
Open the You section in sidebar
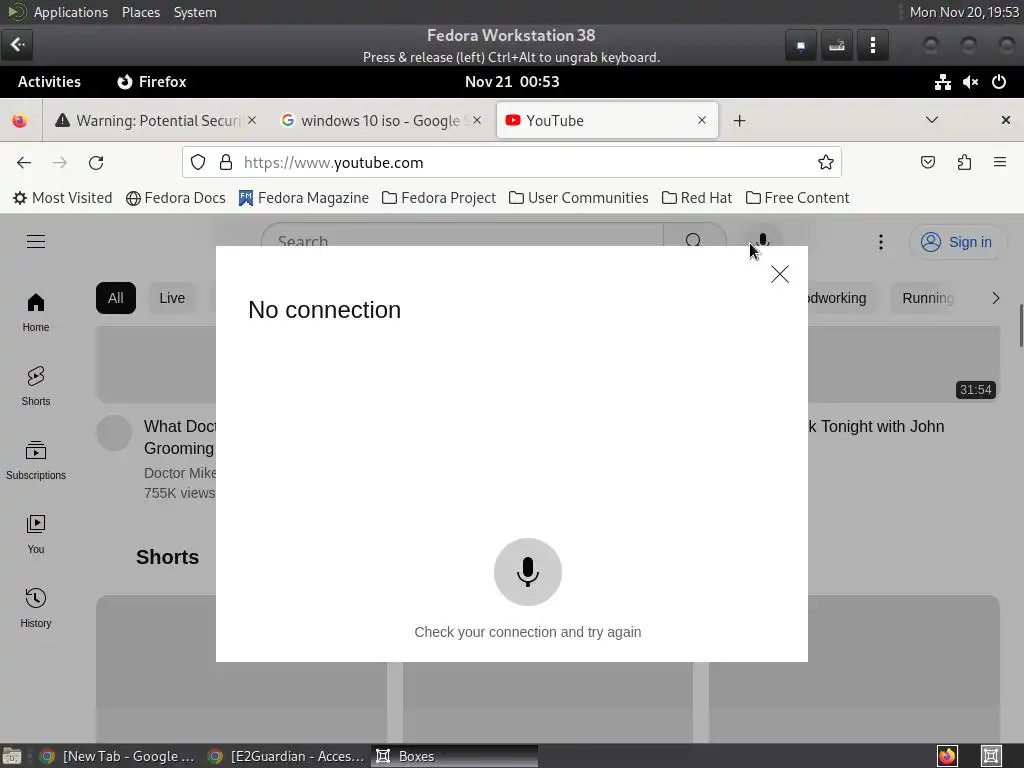36,534
